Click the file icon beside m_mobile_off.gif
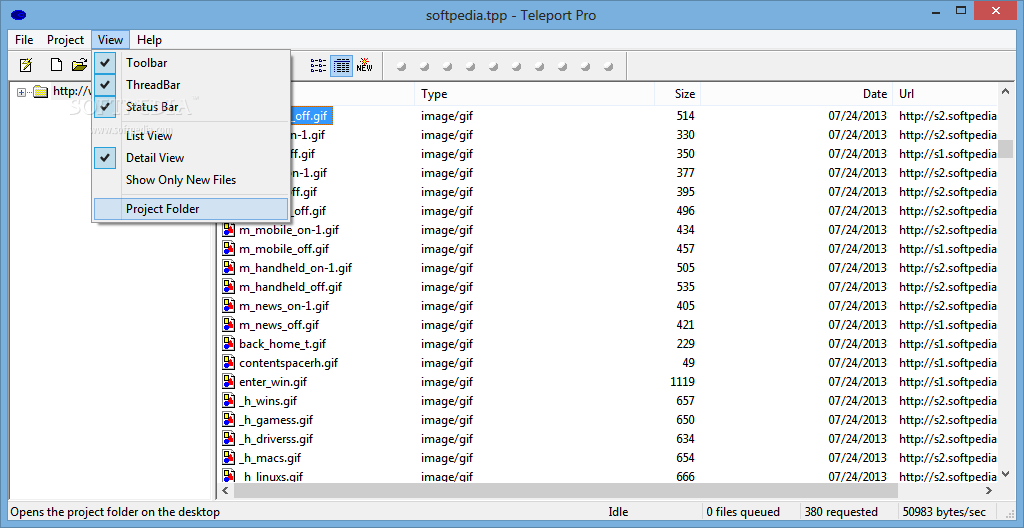 229,249
